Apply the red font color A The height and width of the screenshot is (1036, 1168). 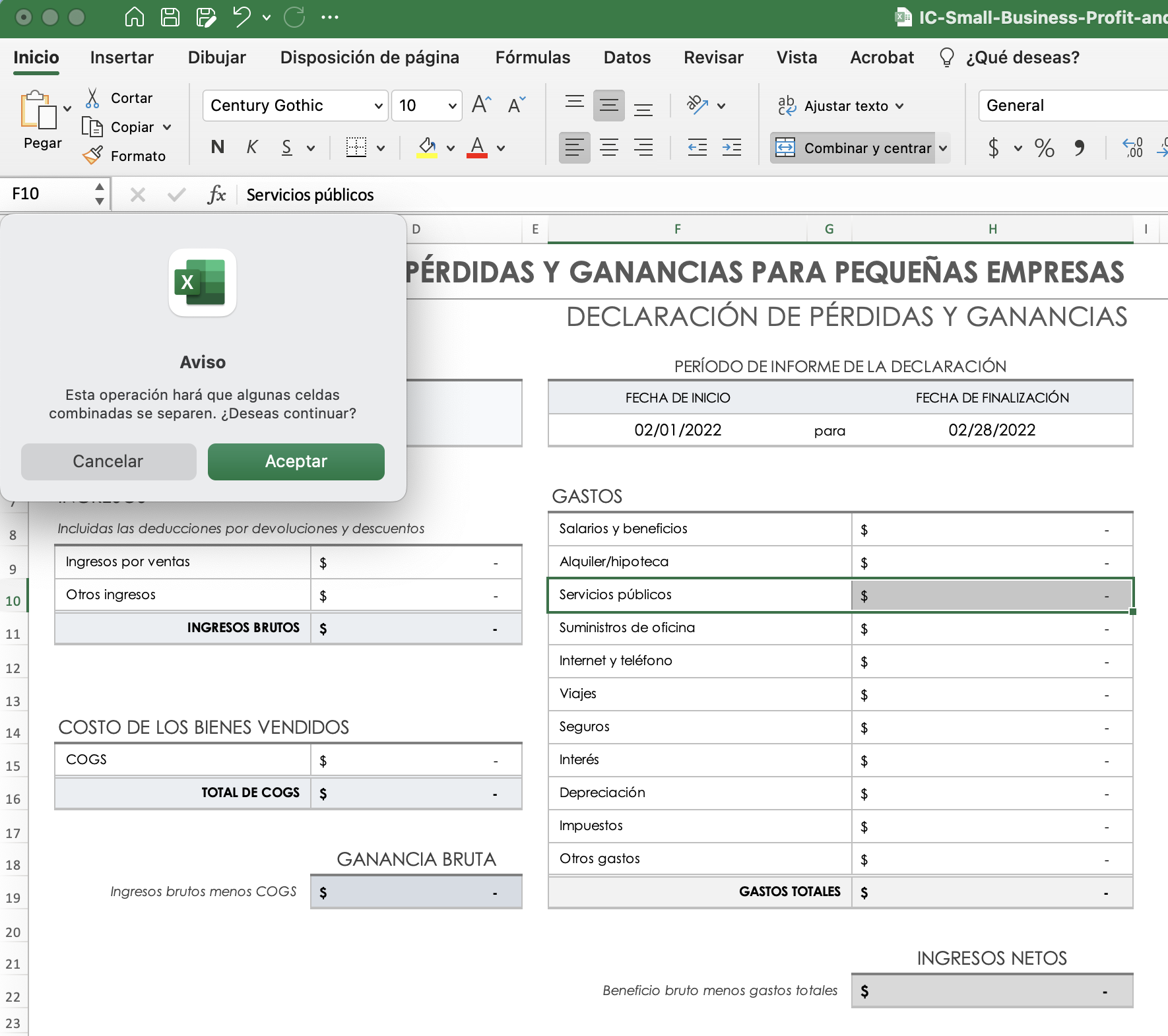coord(477,147)
